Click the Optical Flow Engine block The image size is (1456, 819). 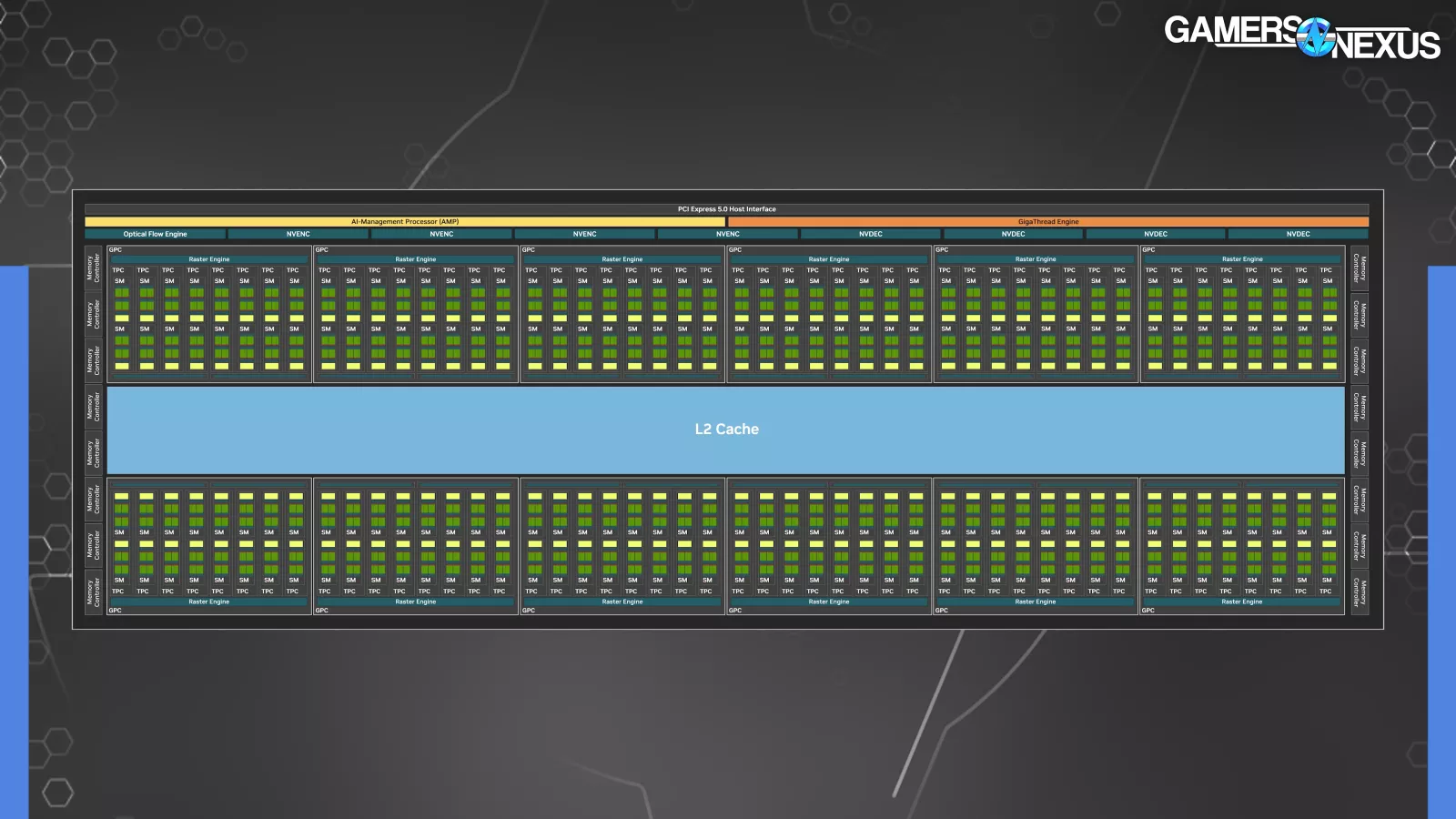pos(155,234)
